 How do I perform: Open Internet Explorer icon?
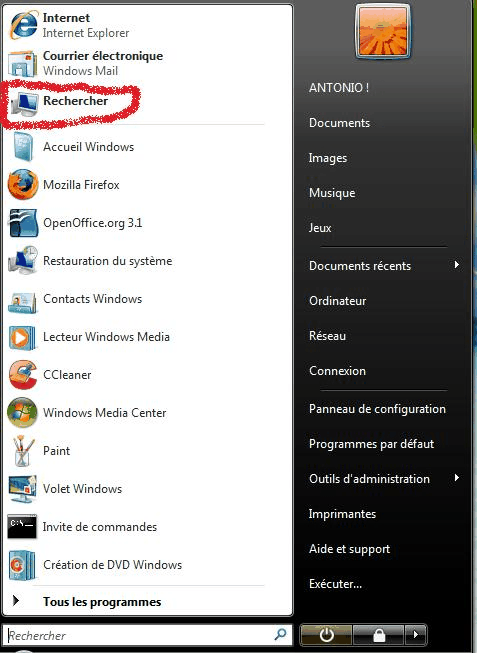click(23, 25)
